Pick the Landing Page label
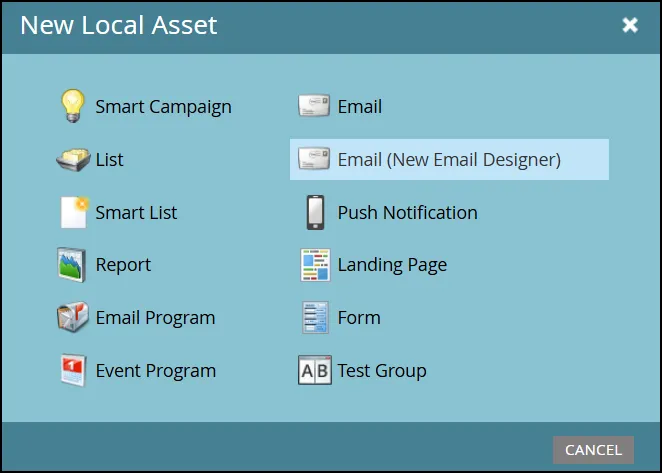This screenshot has width=662, height=473. click(392, 265)
